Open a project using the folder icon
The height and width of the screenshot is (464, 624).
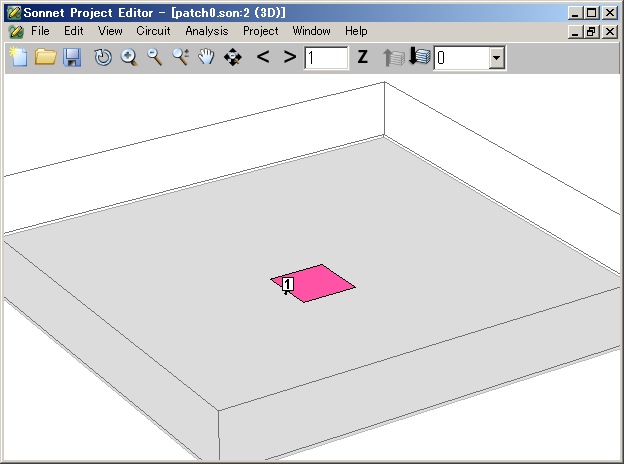click(45, 57)
